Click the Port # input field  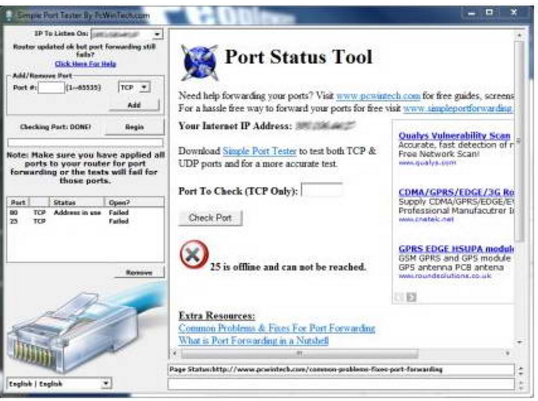tap(51, 87)
